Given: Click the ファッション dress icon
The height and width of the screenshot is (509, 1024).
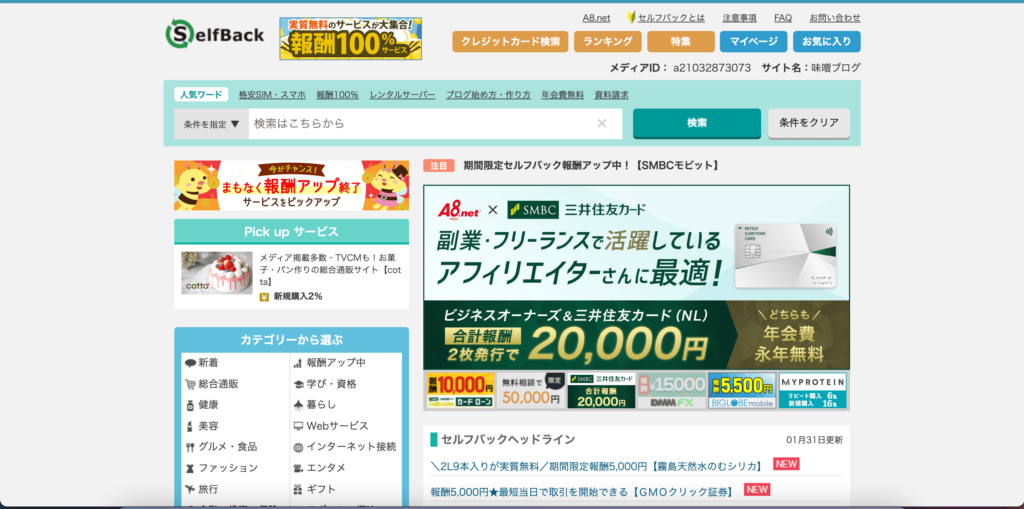Looking at the screenshot, I should click(190, 468).
